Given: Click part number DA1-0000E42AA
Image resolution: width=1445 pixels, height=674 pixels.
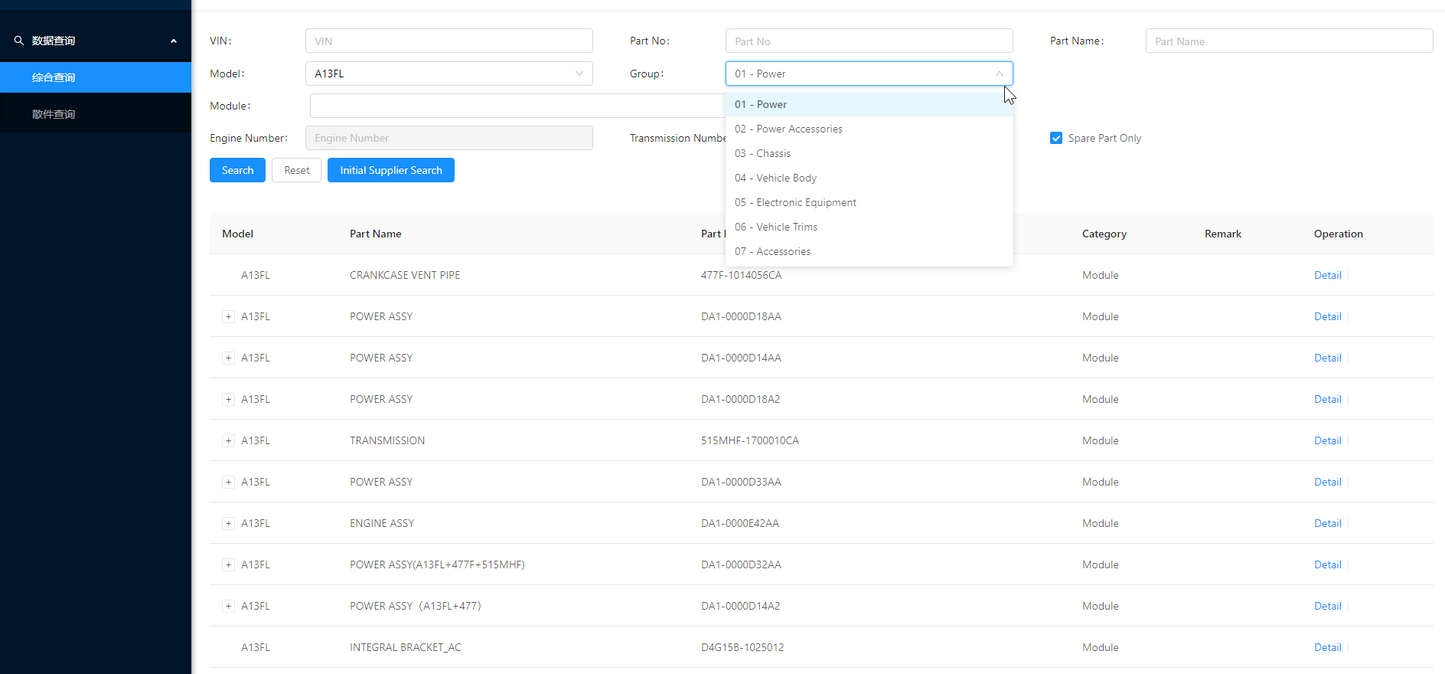Looking at the screenshot, I should 740,523.
